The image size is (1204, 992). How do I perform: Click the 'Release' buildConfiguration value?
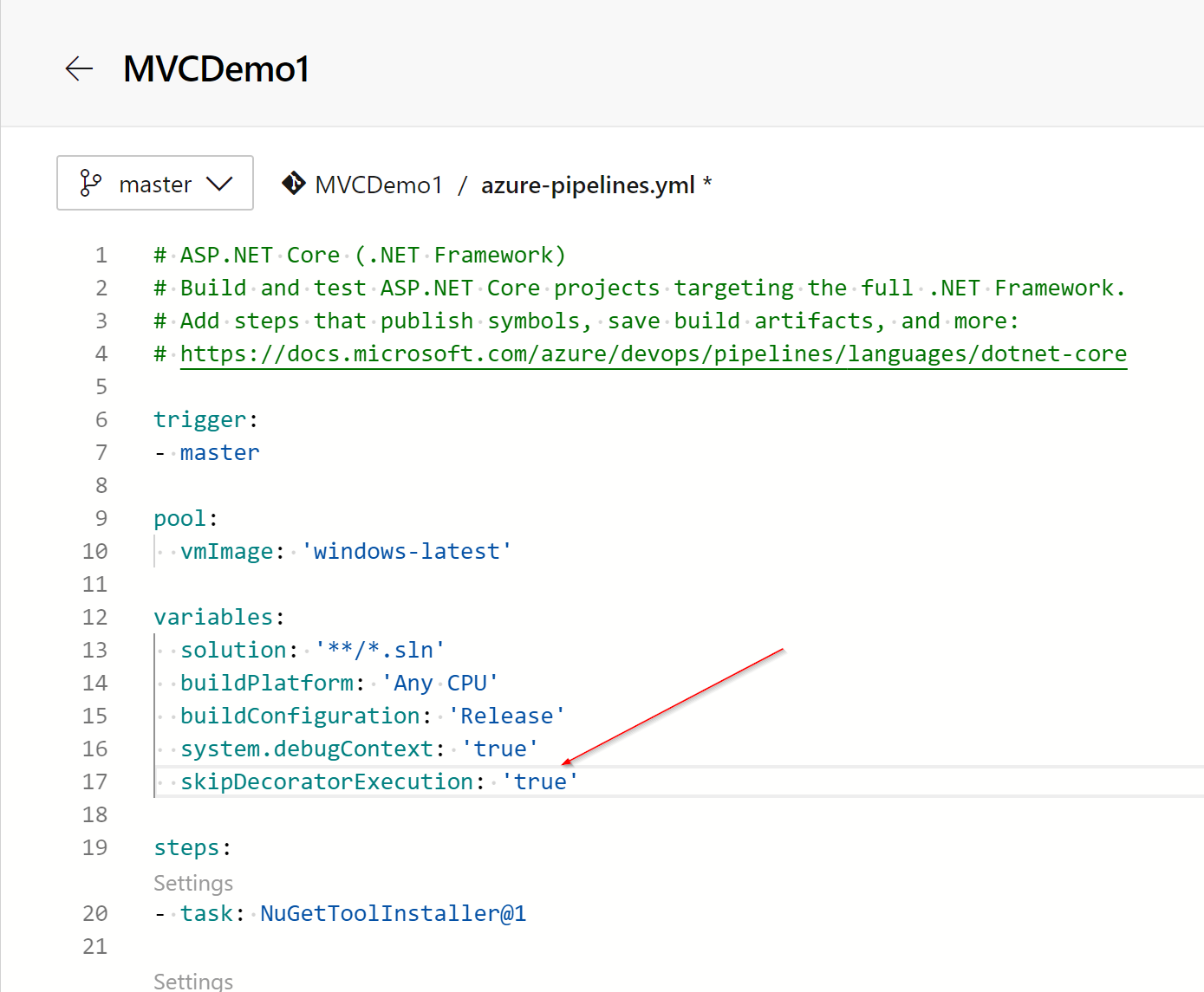point(506,716)
